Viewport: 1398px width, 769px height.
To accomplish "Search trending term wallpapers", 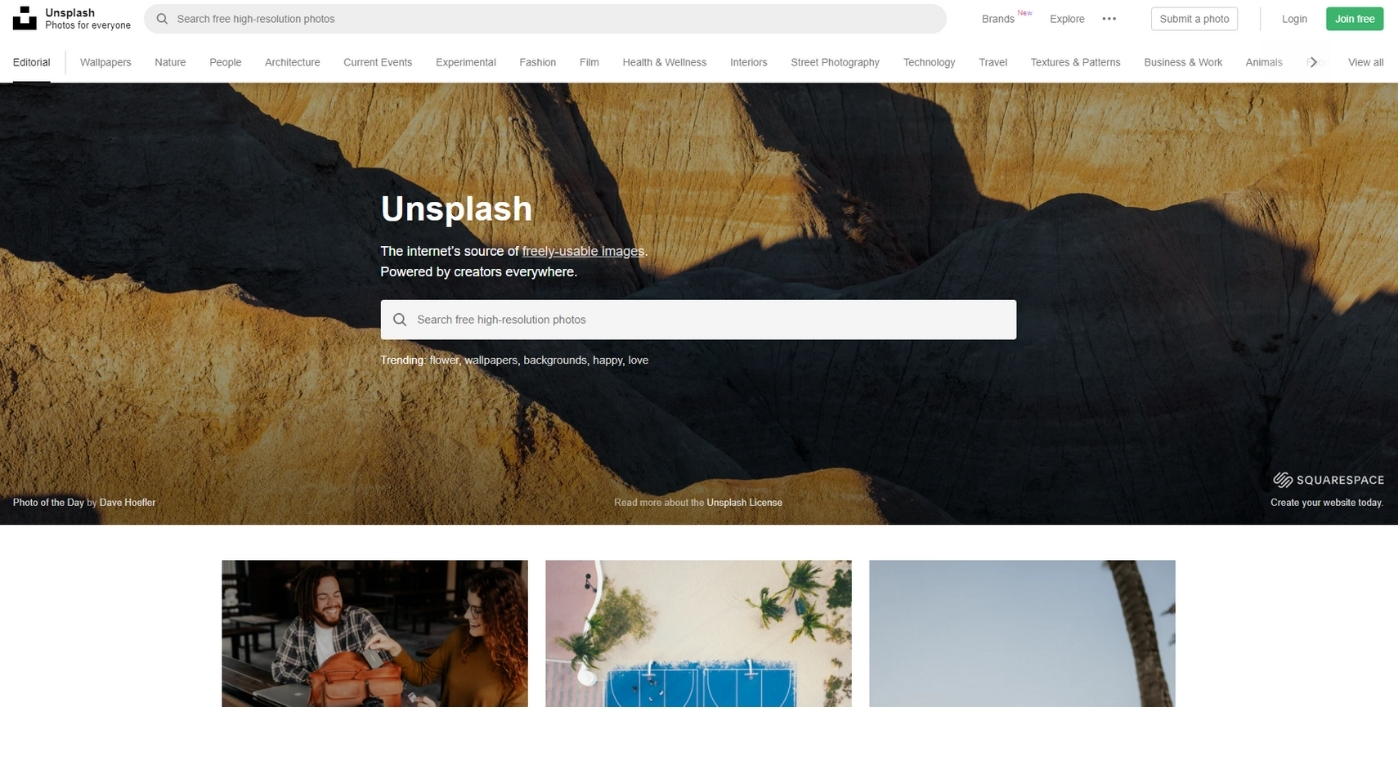I will point(491,360).
